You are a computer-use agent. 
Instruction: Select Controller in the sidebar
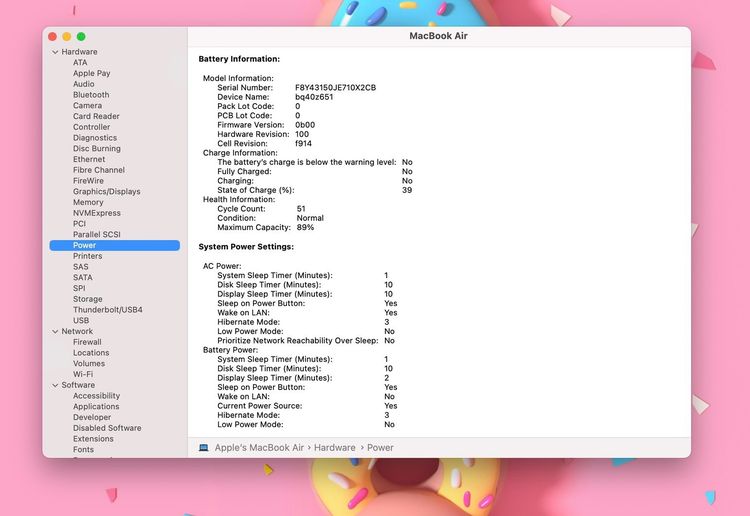(91, 127)
